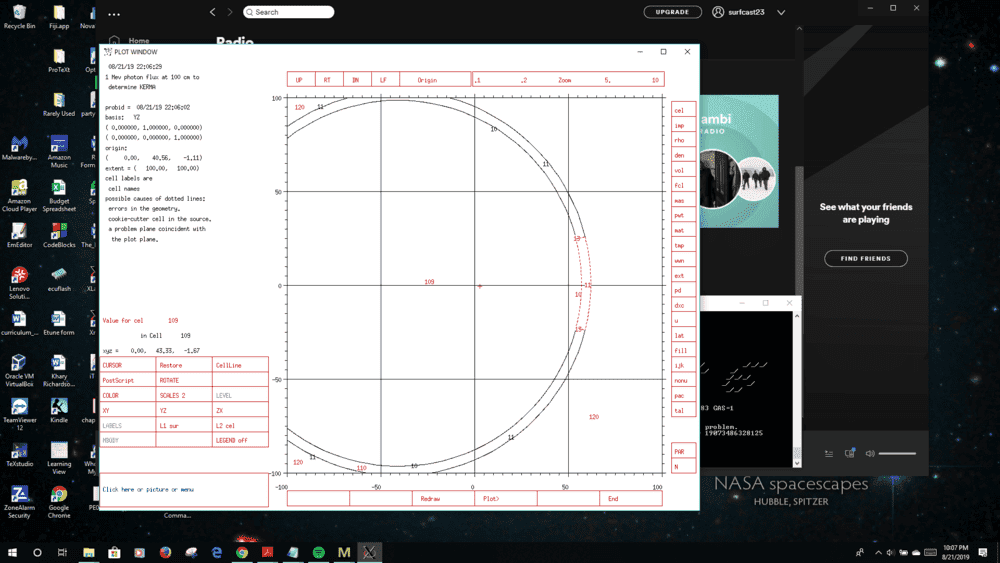Expand the surfcast23 account dropdown
1000x563 pixels.
point(781,12)
